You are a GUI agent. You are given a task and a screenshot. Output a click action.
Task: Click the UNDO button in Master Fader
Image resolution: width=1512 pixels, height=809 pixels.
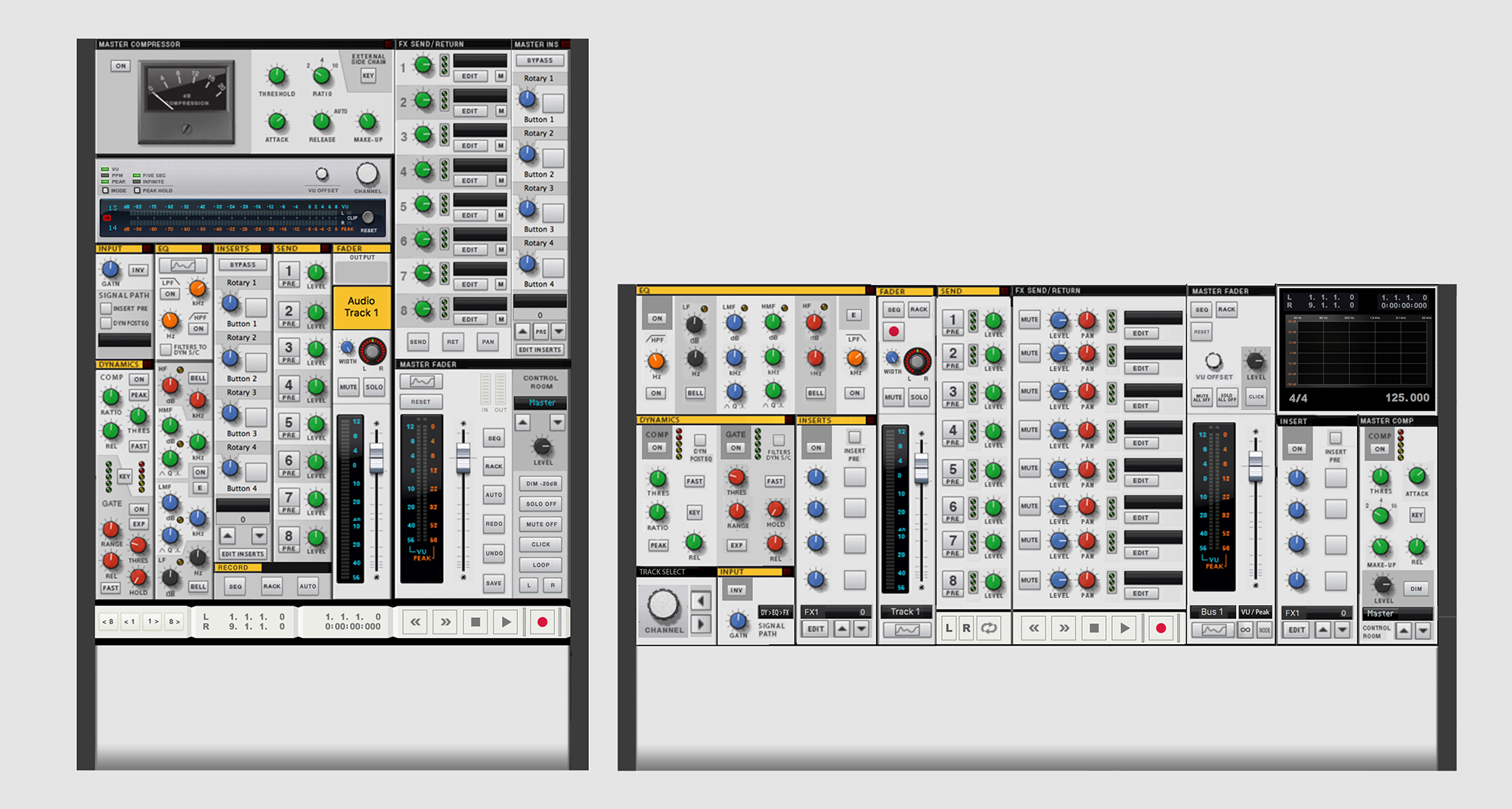[494, 553]
